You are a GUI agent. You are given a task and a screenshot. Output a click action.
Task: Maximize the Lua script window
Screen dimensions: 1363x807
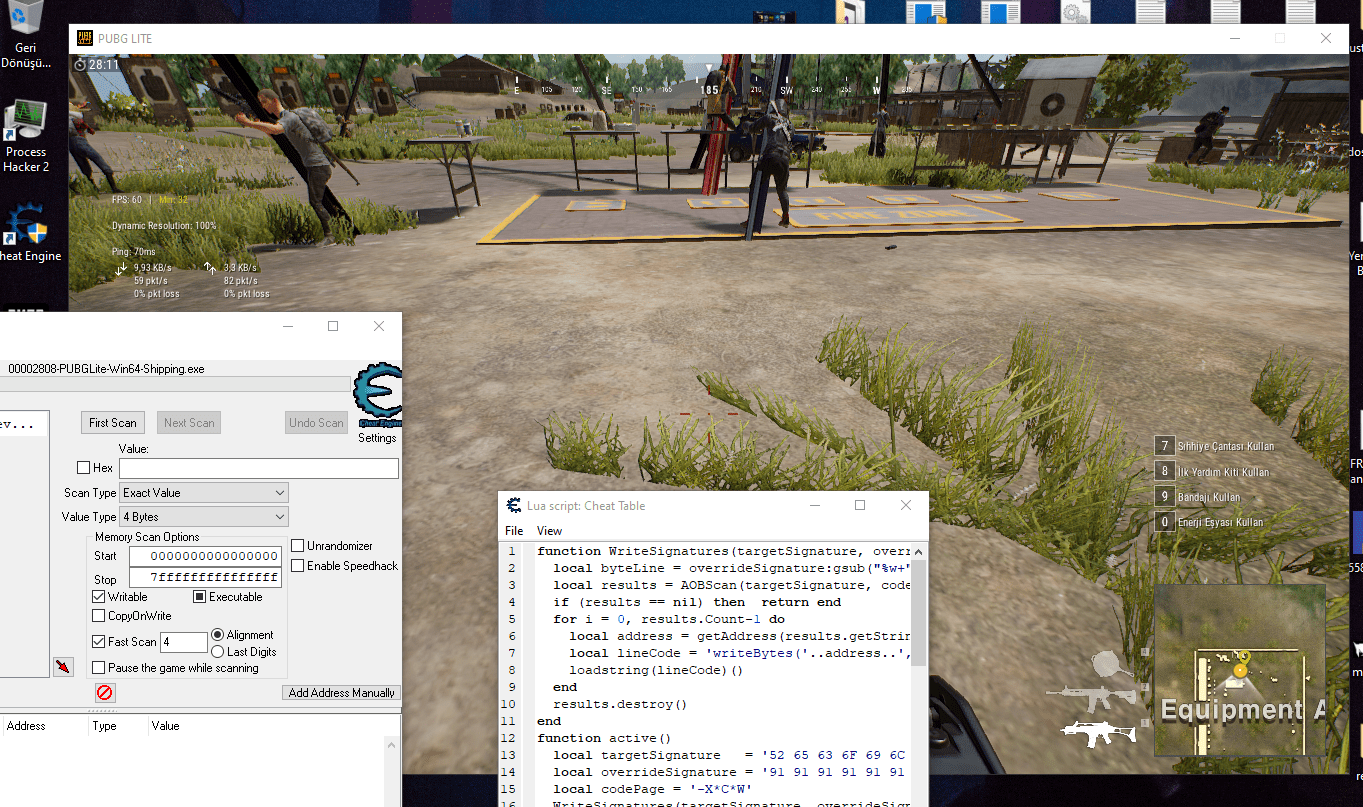(859, 505)
